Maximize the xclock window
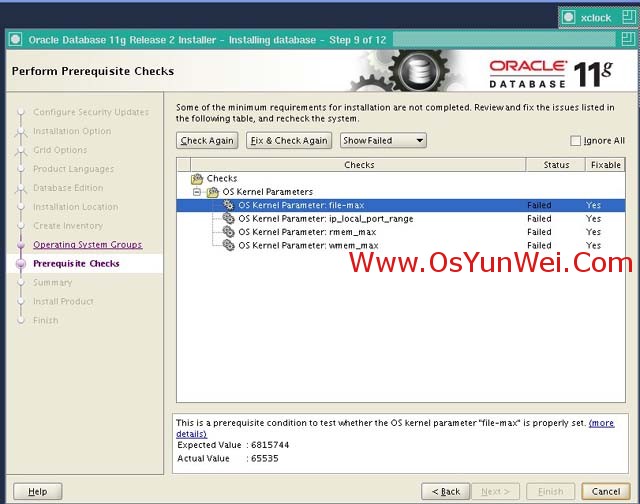This screenshot has width=640, height=504. pyautogui.click(x=628, y=17)
